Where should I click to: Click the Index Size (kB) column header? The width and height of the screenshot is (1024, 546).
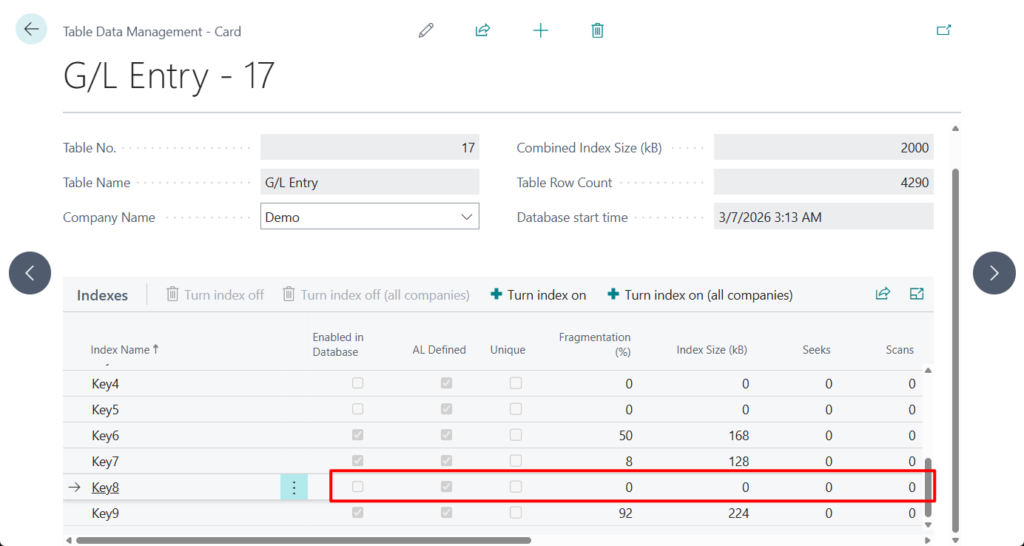pyautogui.click(x=711, y=349)
